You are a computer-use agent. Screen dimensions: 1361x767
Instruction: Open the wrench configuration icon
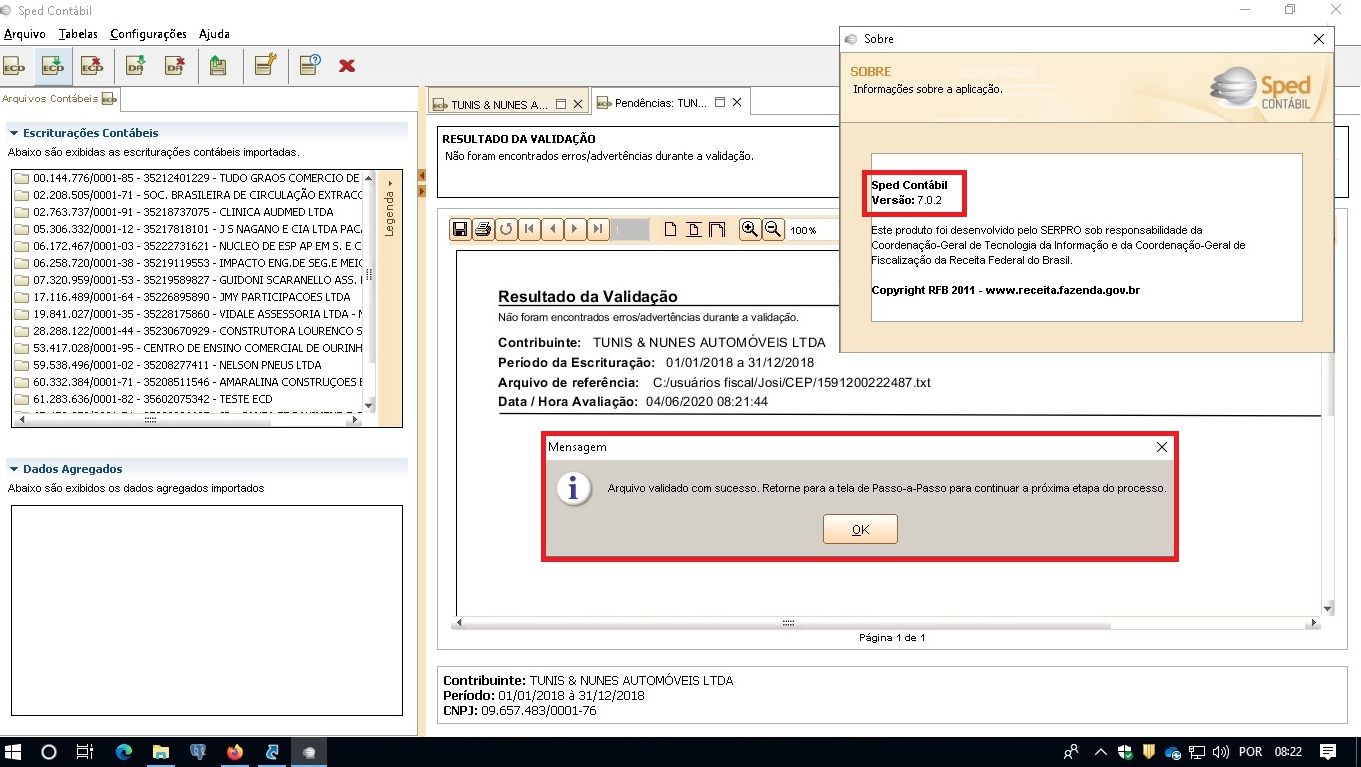click(265, 66)
